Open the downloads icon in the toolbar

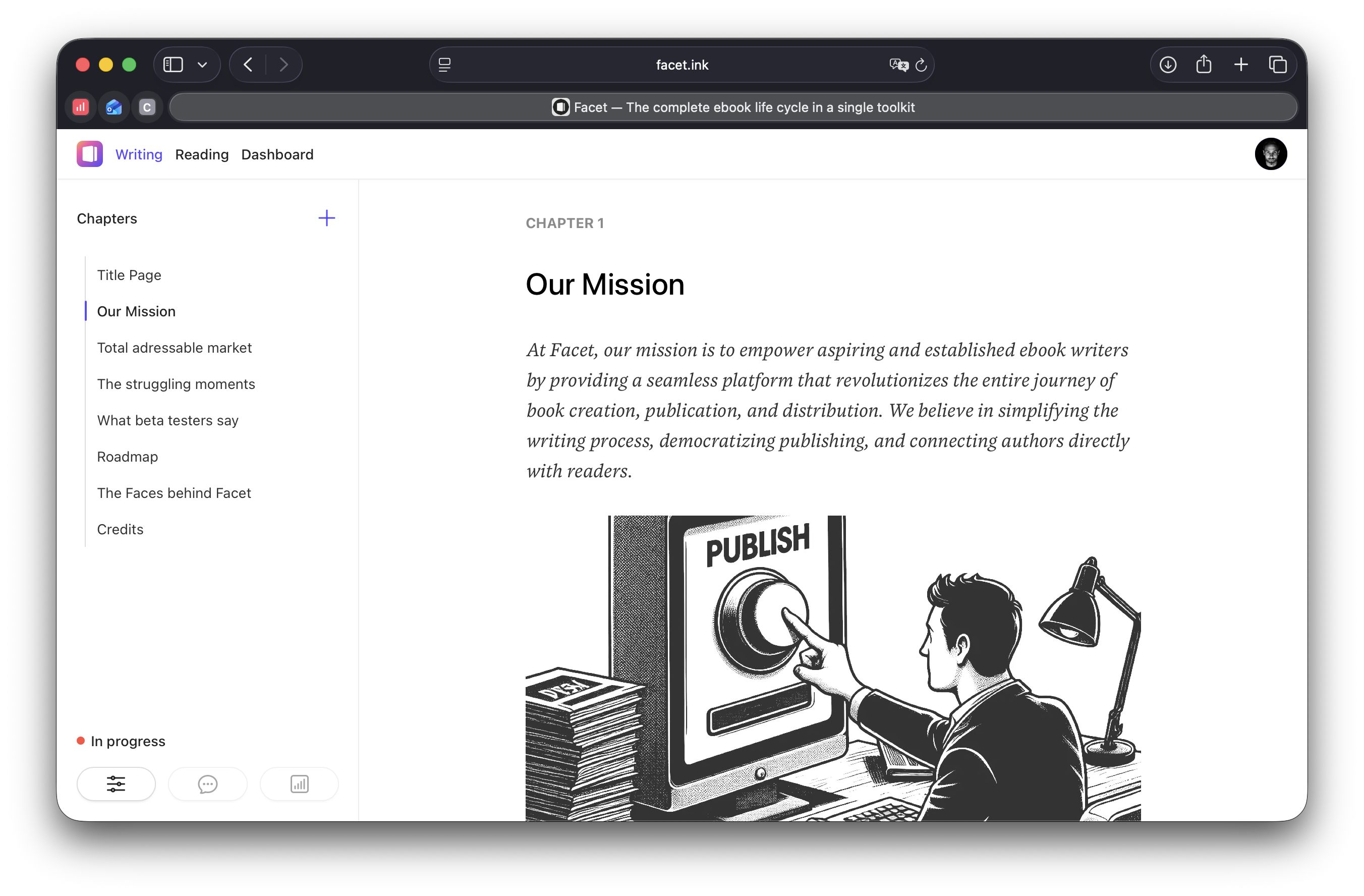click(x=1167, y=64)
